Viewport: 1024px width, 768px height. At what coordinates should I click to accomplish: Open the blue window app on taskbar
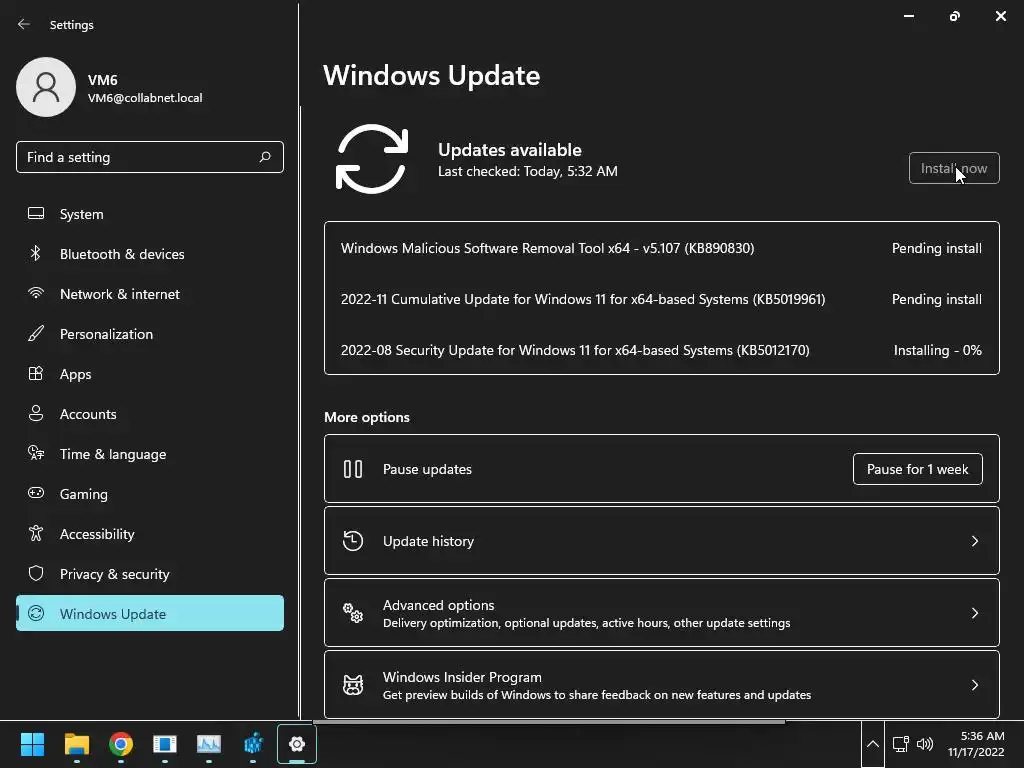(x=165, y=744)
